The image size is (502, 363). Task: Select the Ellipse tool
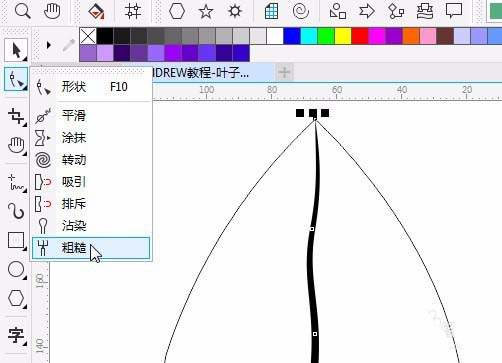[16, 269]
